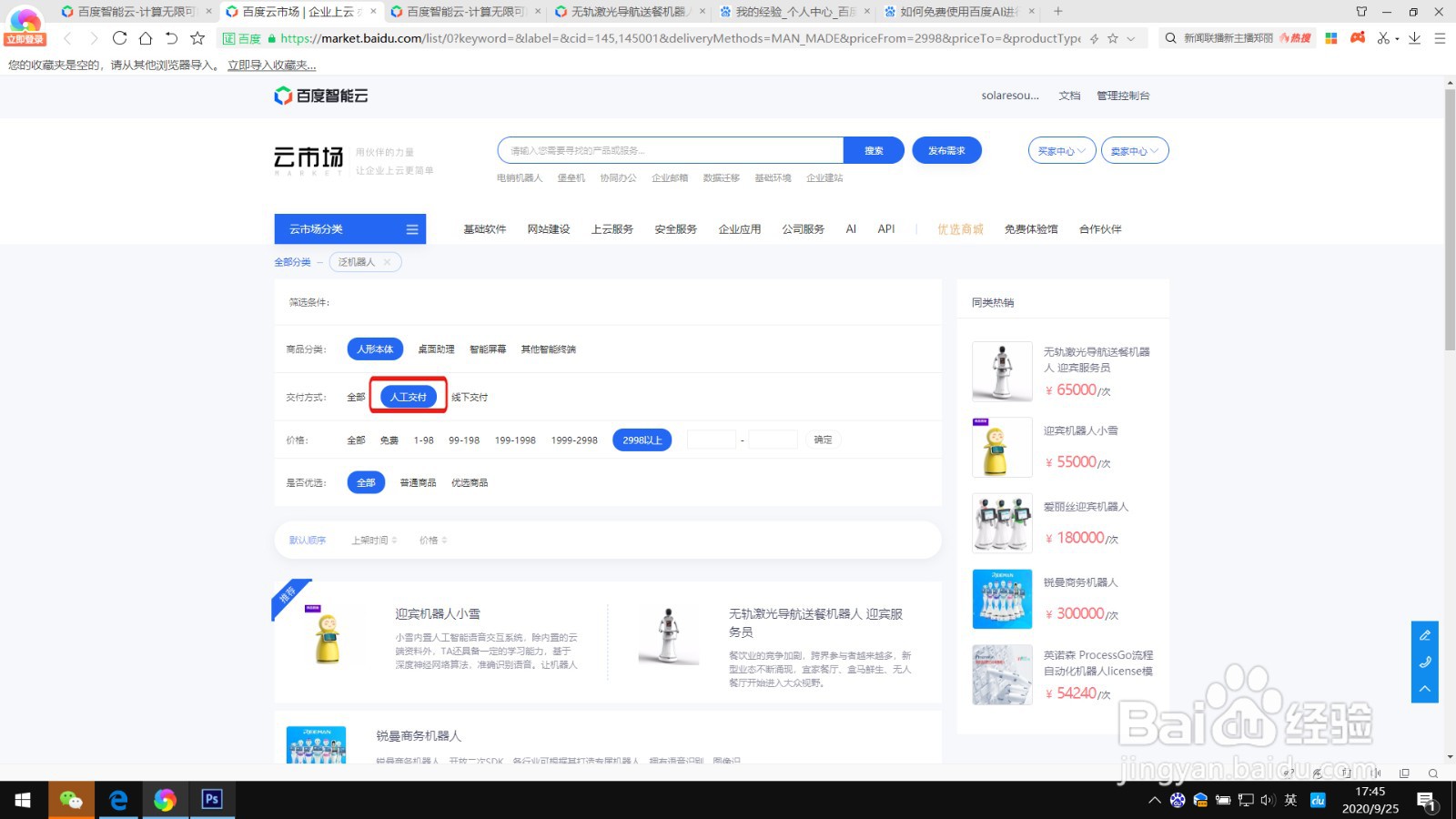Select 2998以上 price filter

point(642,440)
